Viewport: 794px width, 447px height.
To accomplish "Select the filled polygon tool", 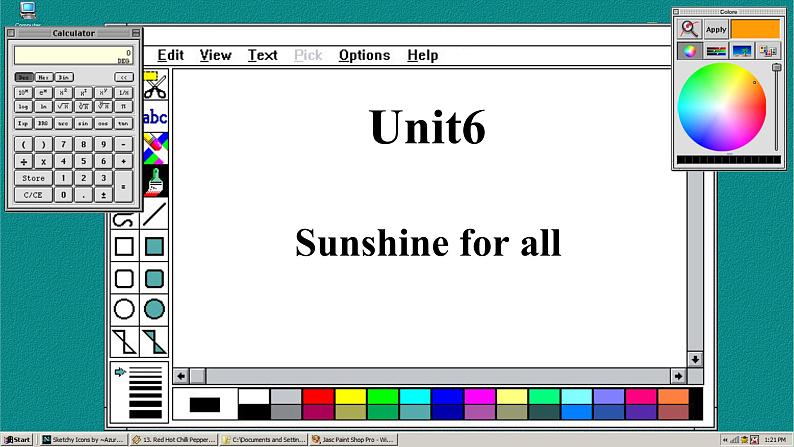I will coord(155,341).
